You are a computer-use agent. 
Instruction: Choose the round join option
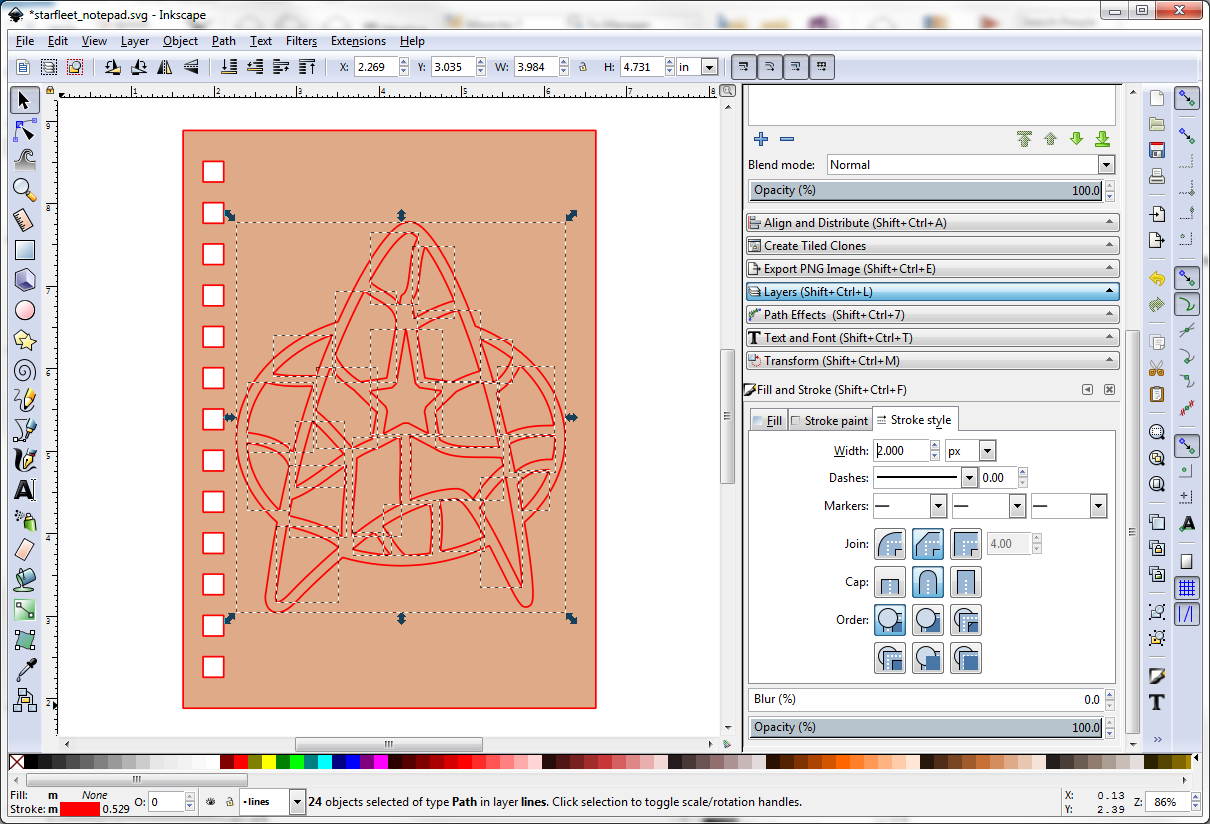pos(890,544)
